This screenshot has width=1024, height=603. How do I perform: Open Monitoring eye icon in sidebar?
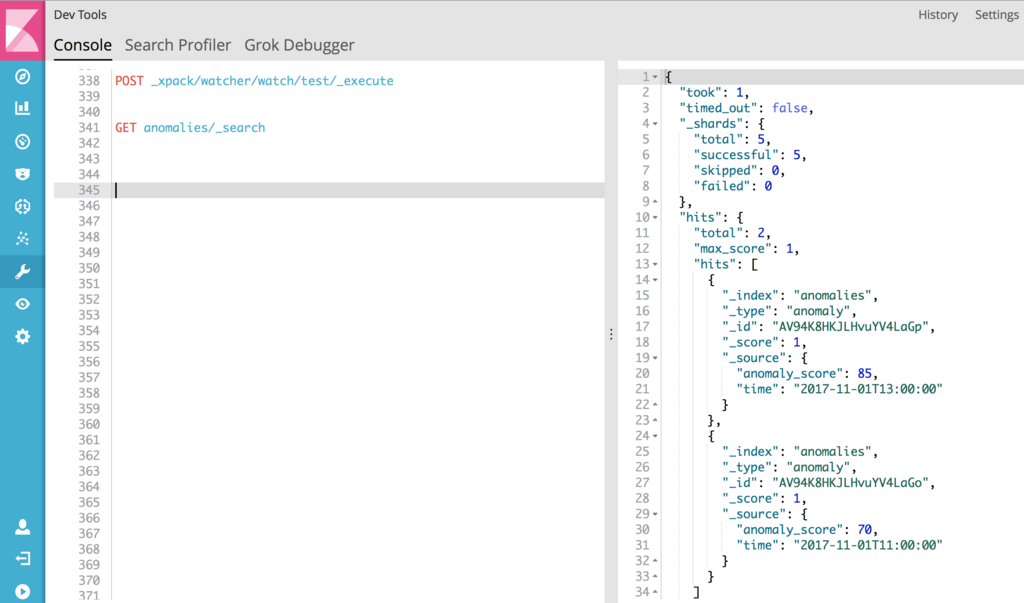pyautogui.click(x=22, y=304)
